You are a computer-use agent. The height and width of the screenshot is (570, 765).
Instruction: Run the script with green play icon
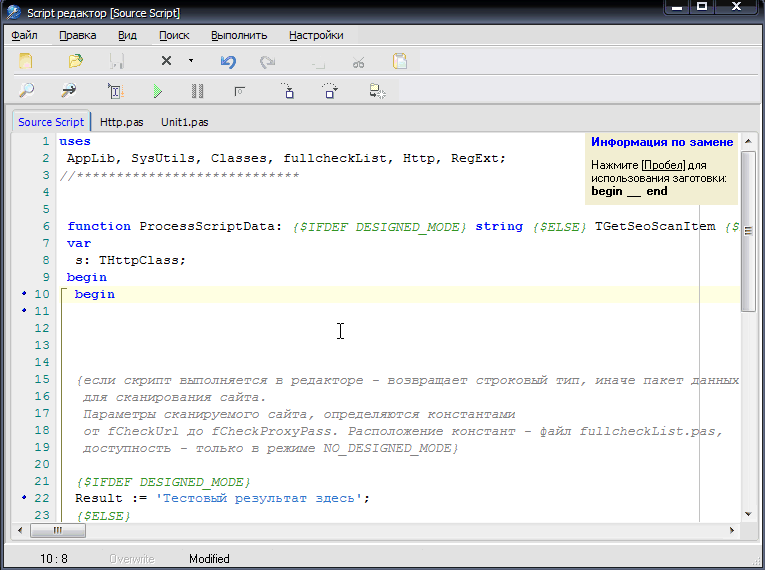point(157,91)
